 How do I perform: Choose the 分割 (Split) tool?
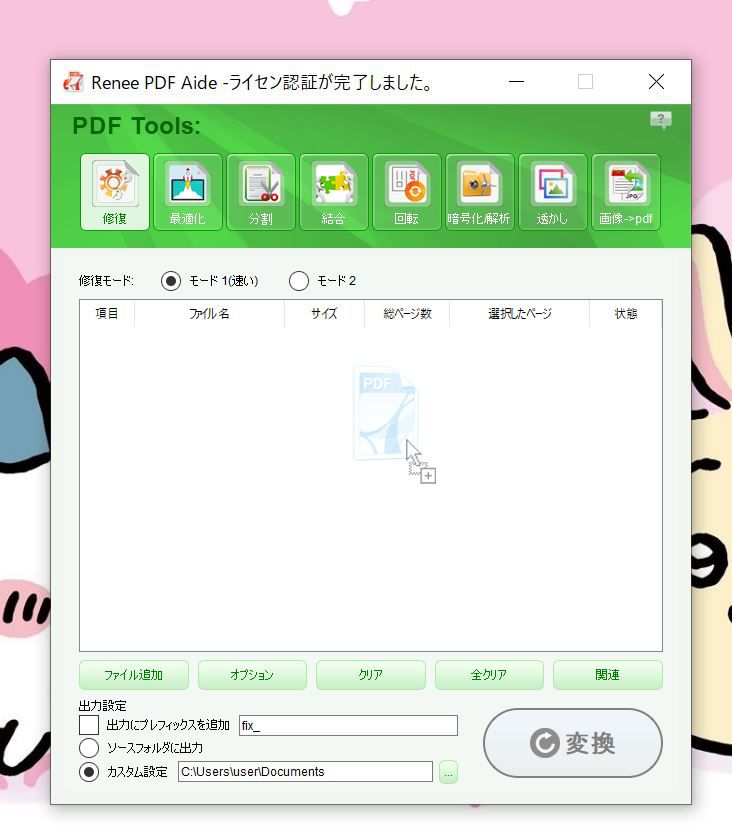(261, 192)
